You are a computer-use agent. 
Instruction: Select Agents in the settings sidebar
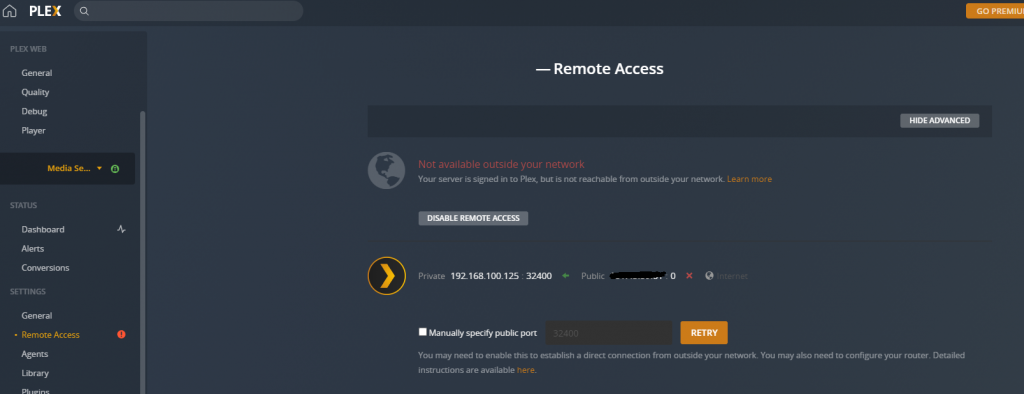35,354
